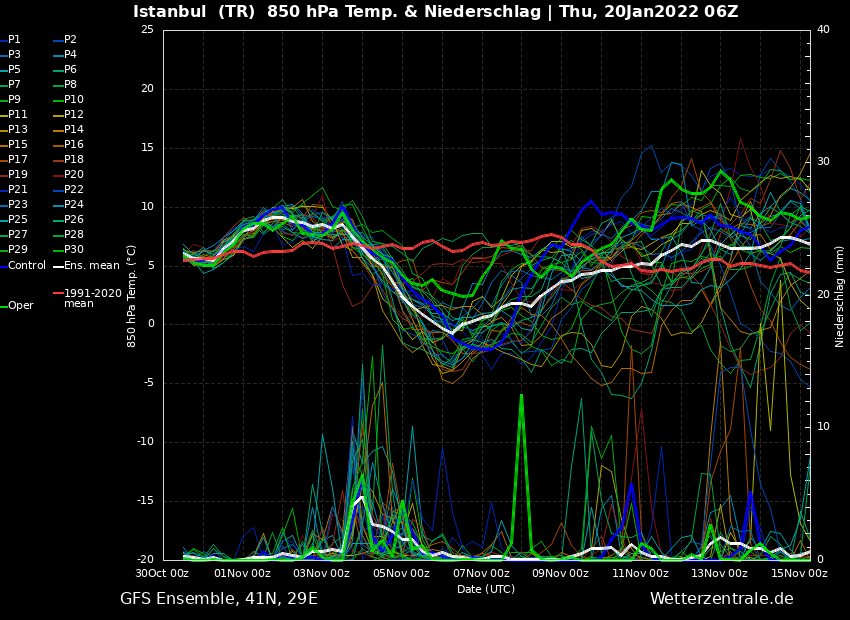
Task: Select the P1 legend entry
Action: (x=10, y=40)
